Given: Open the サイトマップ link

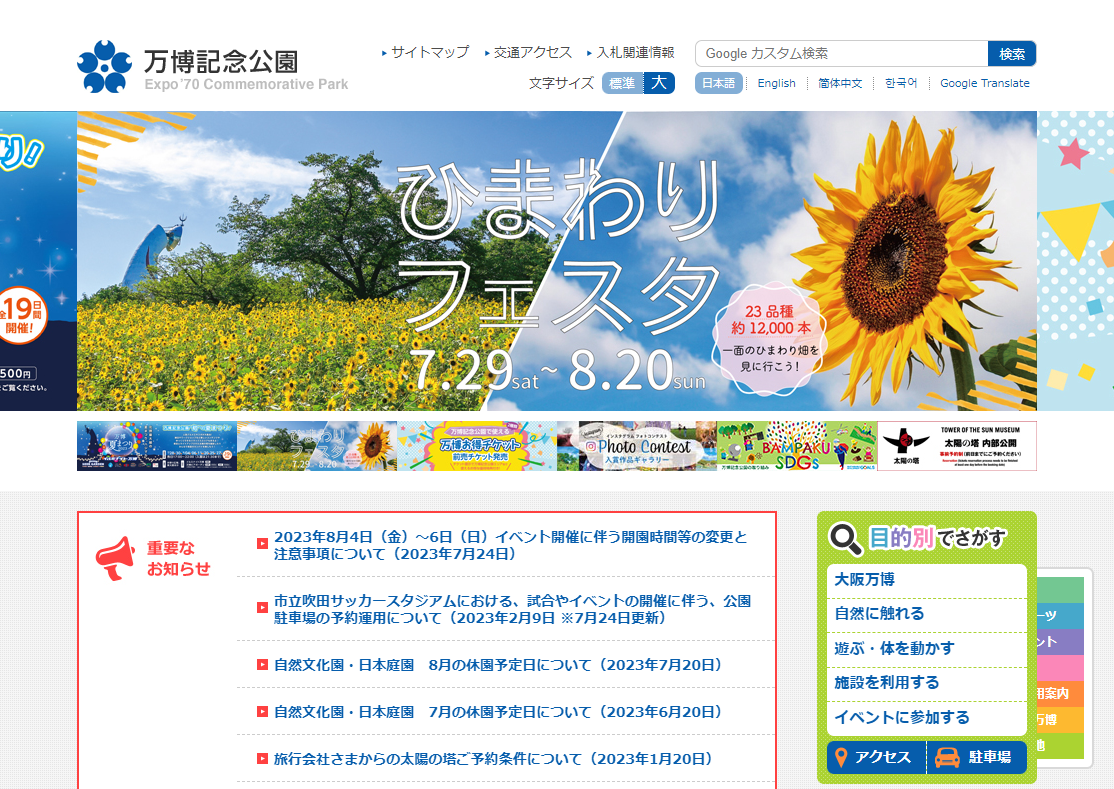Looking at the screenshot, I should click(429, 52).
